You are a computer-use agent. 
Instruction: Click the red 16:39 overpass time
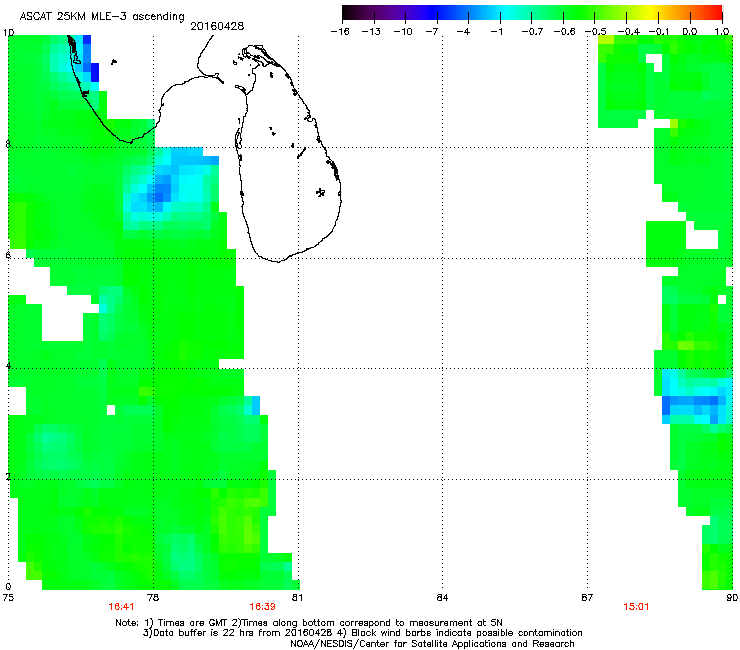(262, 607)
